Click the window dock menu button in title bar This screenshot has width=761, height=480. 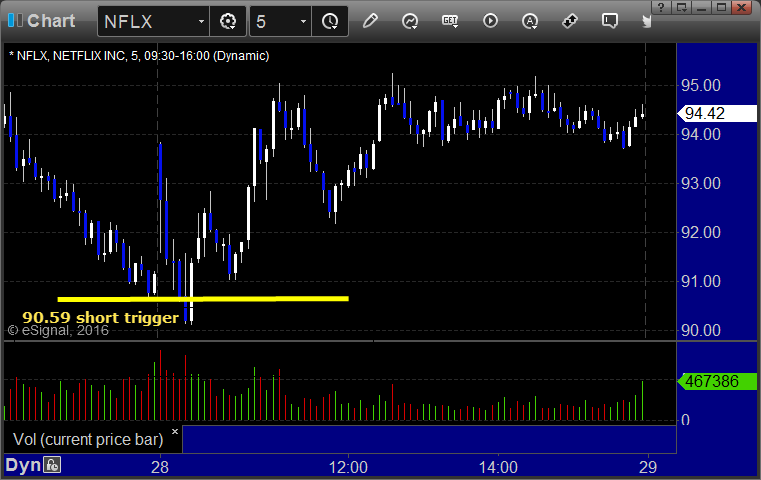click(x=682, y=7)
